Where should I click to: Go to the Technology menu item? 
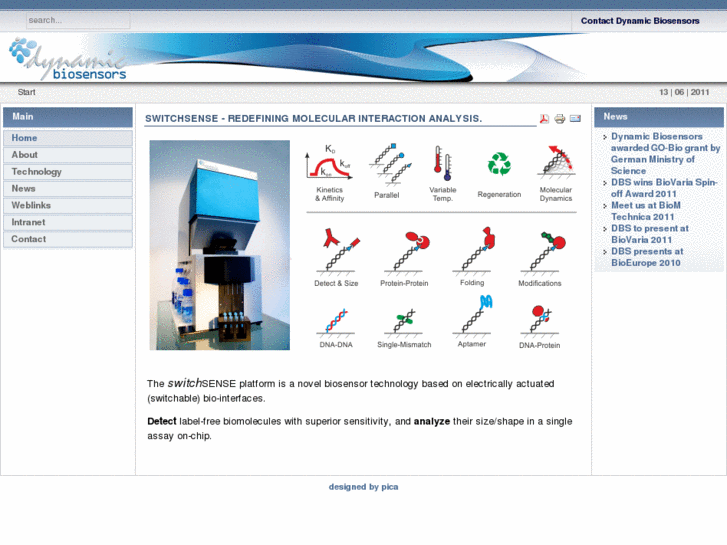(x=68, y=172)
